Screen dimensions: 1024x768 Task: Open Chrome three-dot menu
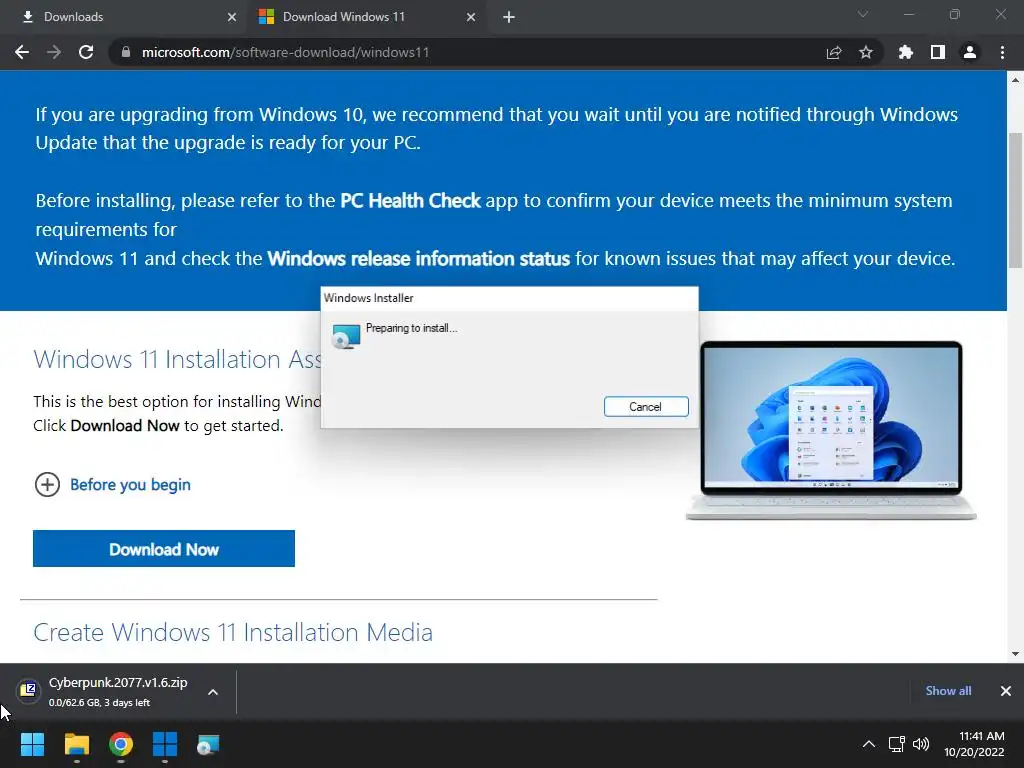click(x=1002, y=52)
